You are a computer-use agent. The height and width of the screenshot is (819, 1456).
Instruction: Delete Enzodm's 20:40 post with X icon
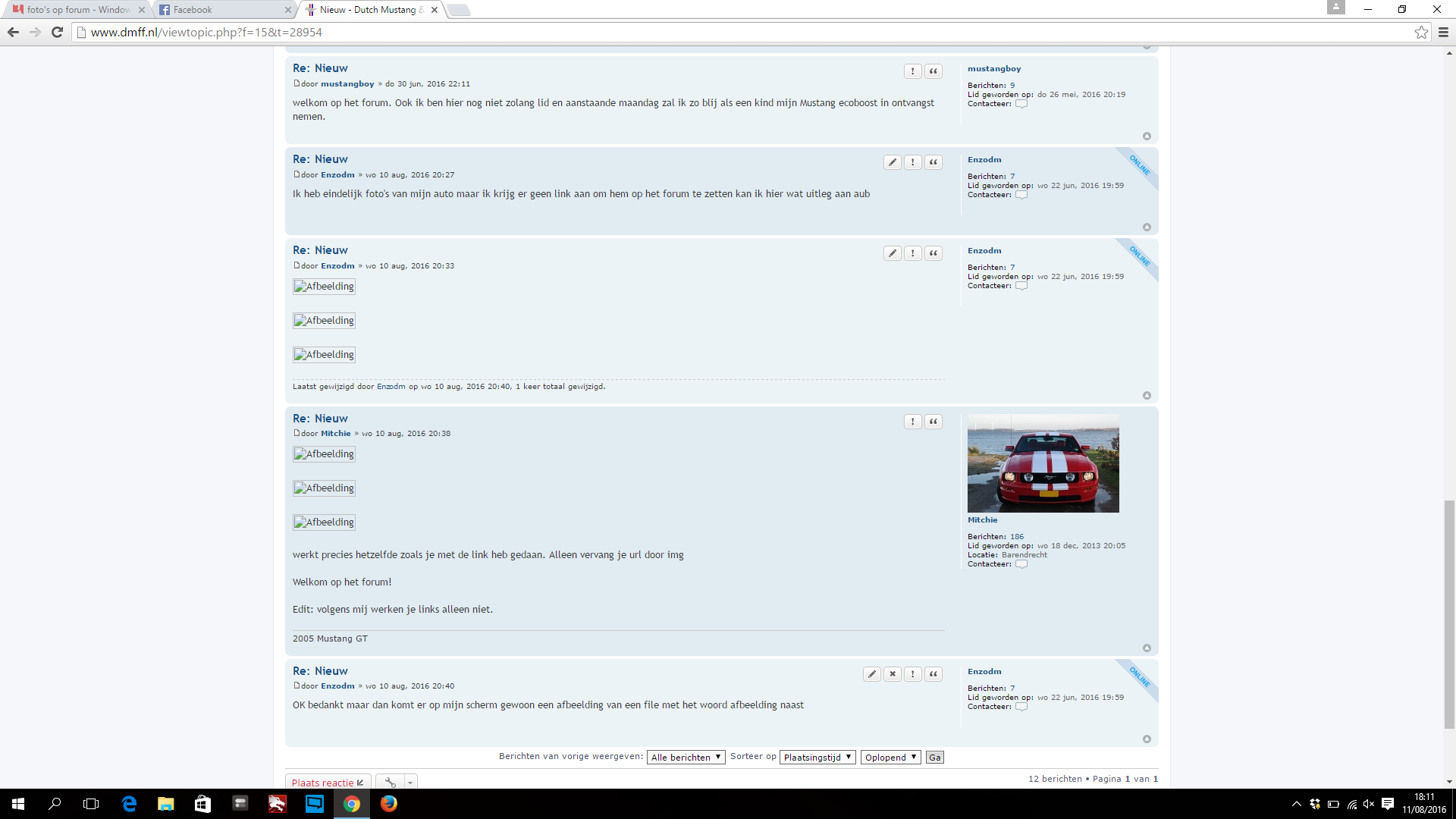pos(893,674)
